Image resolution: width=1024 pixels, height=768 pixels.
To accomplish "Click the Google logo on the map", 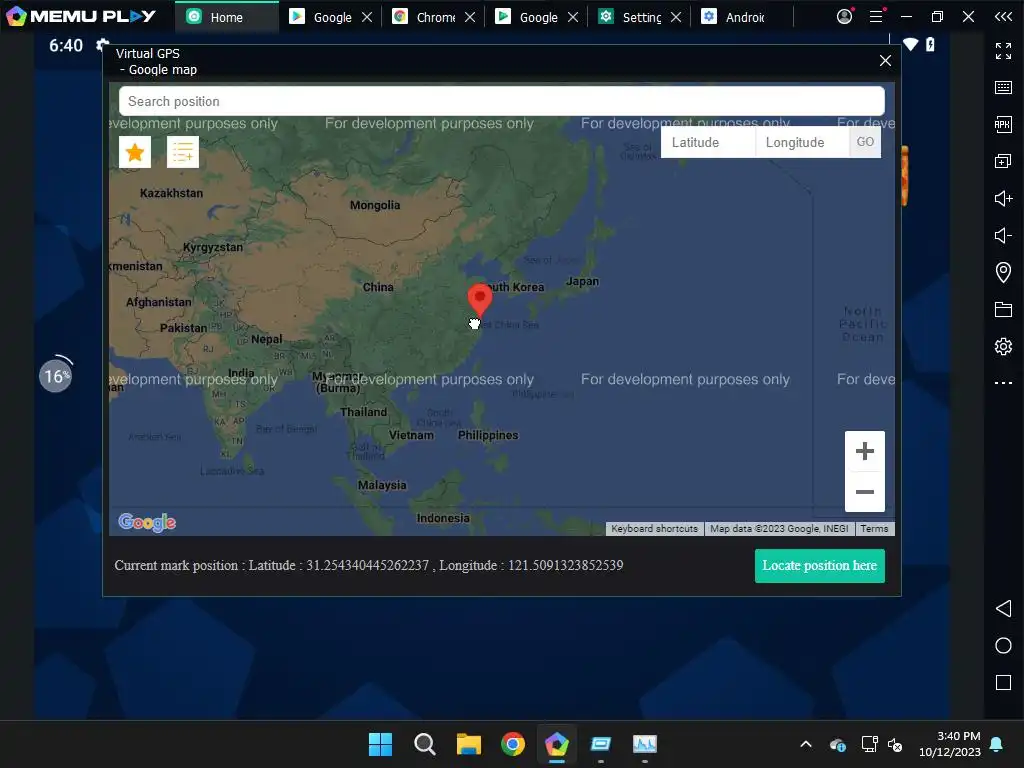I will click(147, 522).
